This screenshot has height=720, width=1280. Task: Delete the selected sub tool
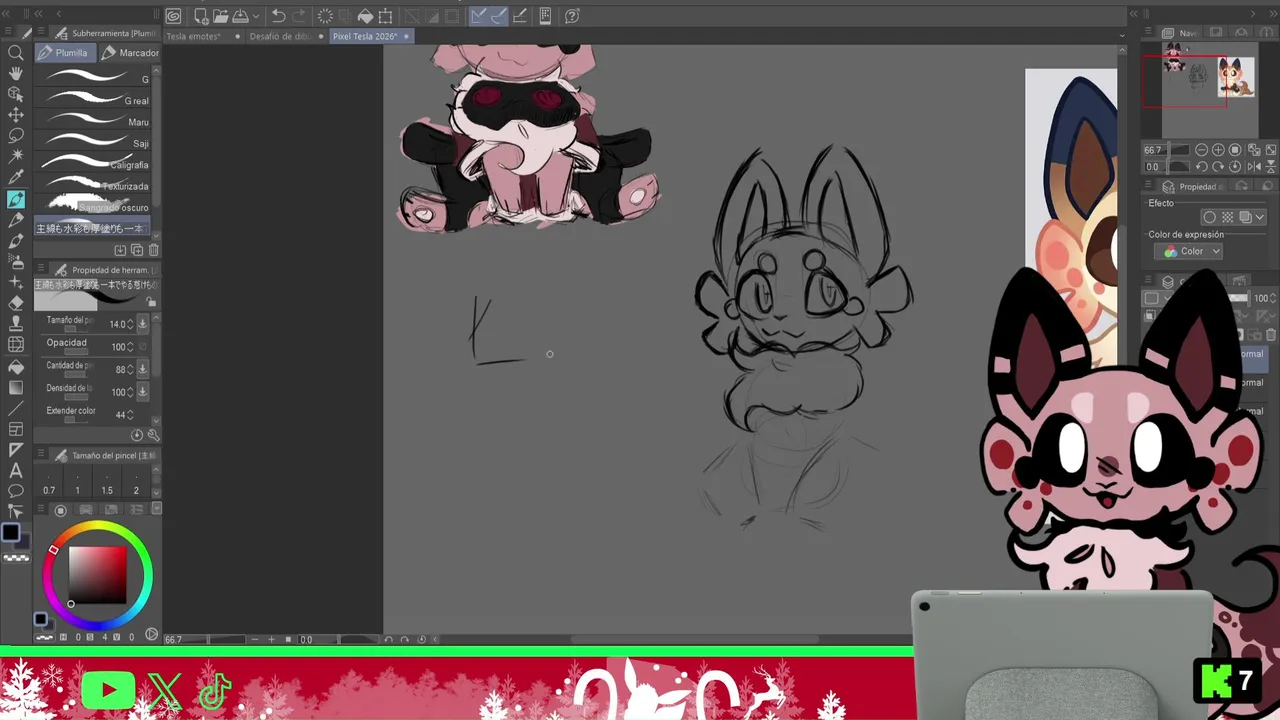(x=153, y=250)
